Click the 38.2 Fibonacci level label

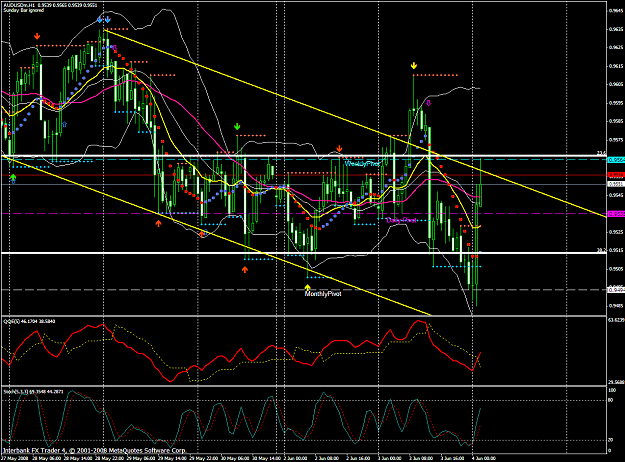601,250
